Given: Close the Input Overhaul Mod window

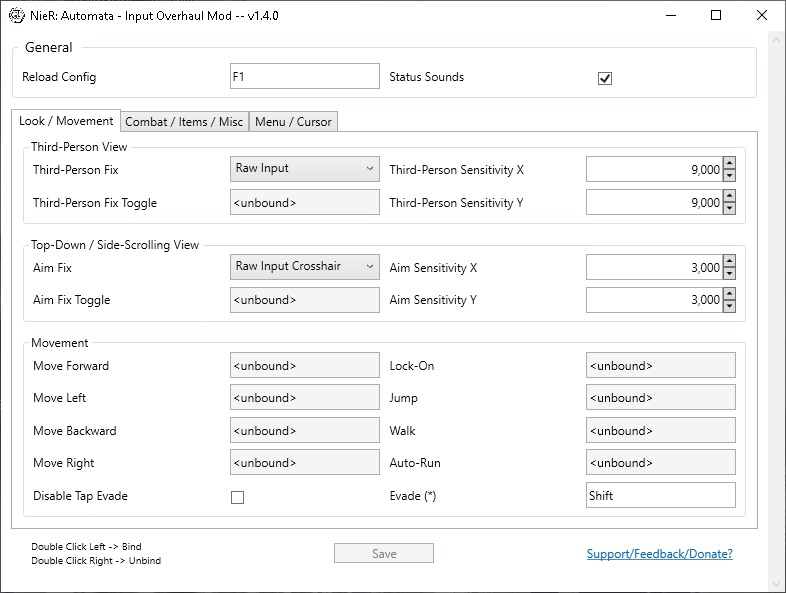Looking at the screenshot, I should click(761, 16).
